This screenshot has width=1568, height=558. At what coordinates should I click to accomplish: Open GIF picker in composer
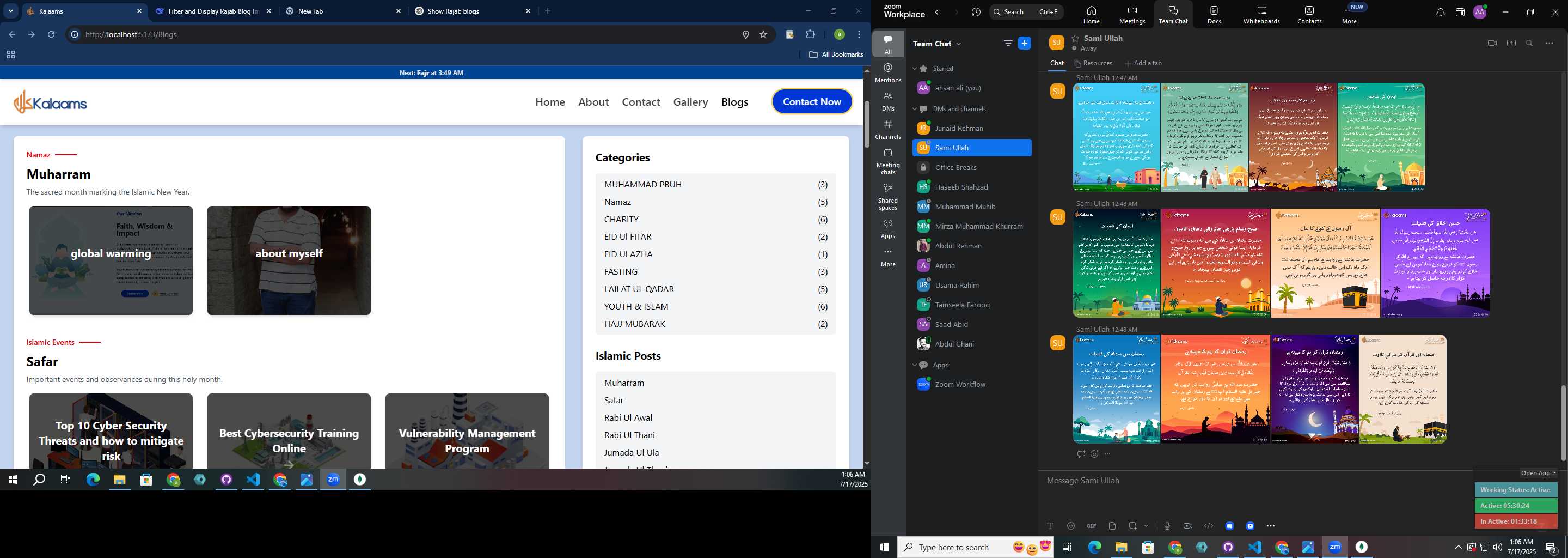tap(1092, 526)
